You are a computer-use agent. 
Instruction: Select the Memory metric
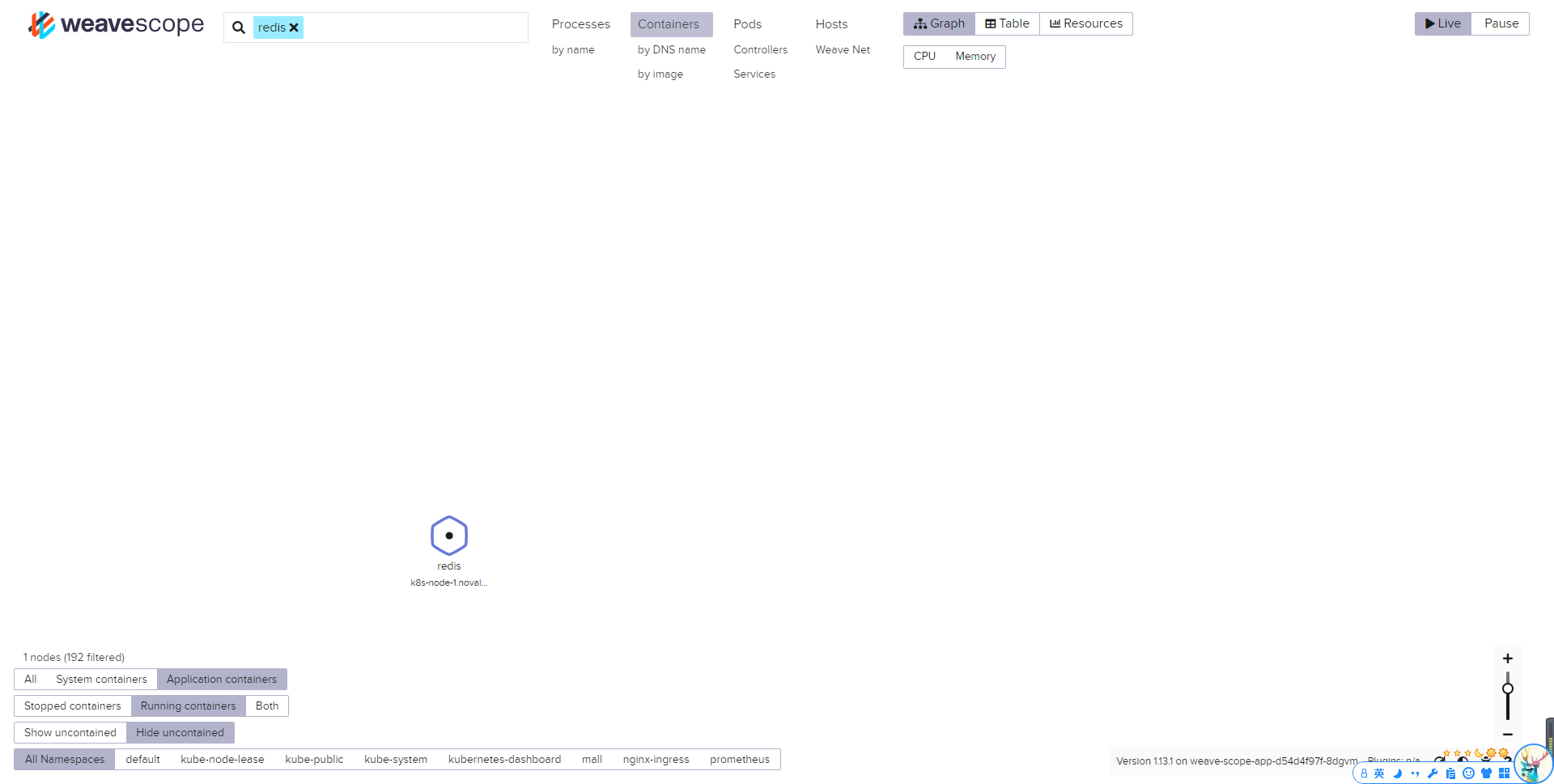(x=975, y=57)
